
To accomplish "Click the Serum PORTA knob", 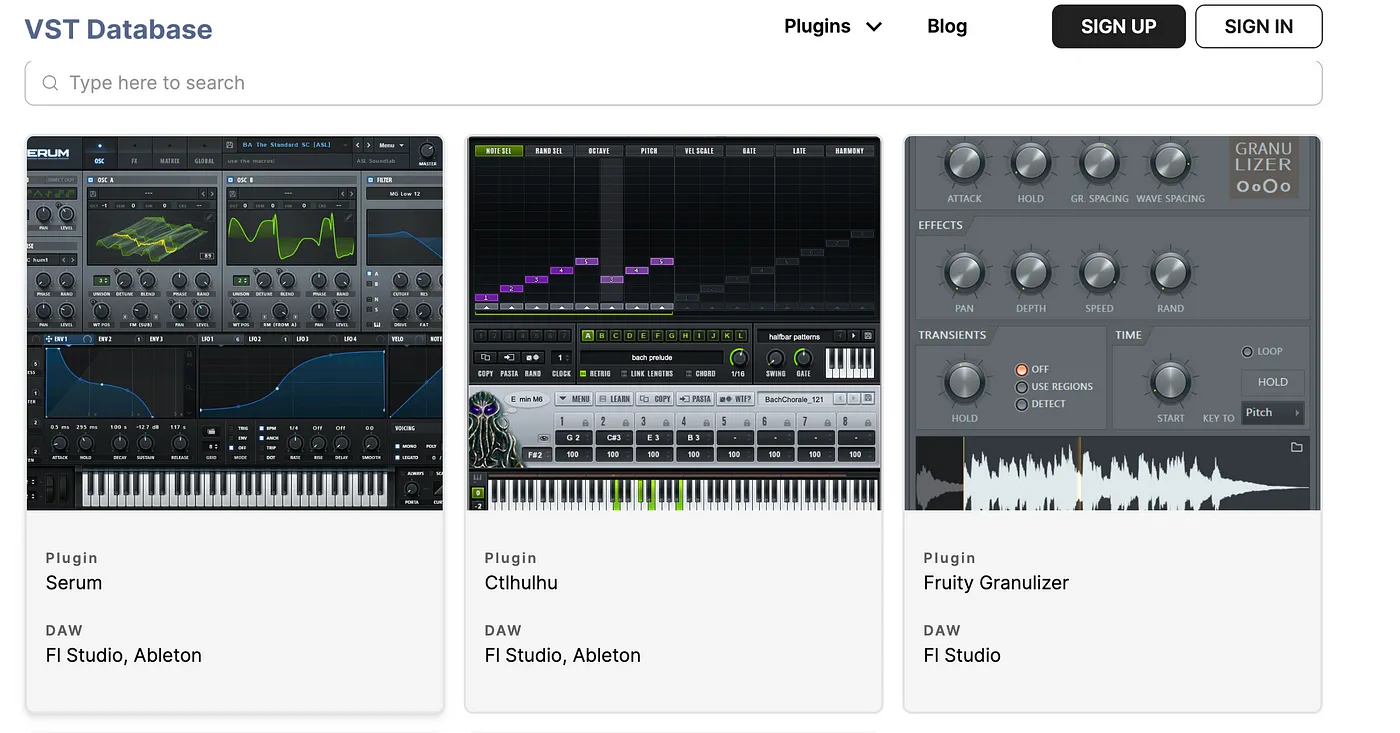I will tap(411, 489).
